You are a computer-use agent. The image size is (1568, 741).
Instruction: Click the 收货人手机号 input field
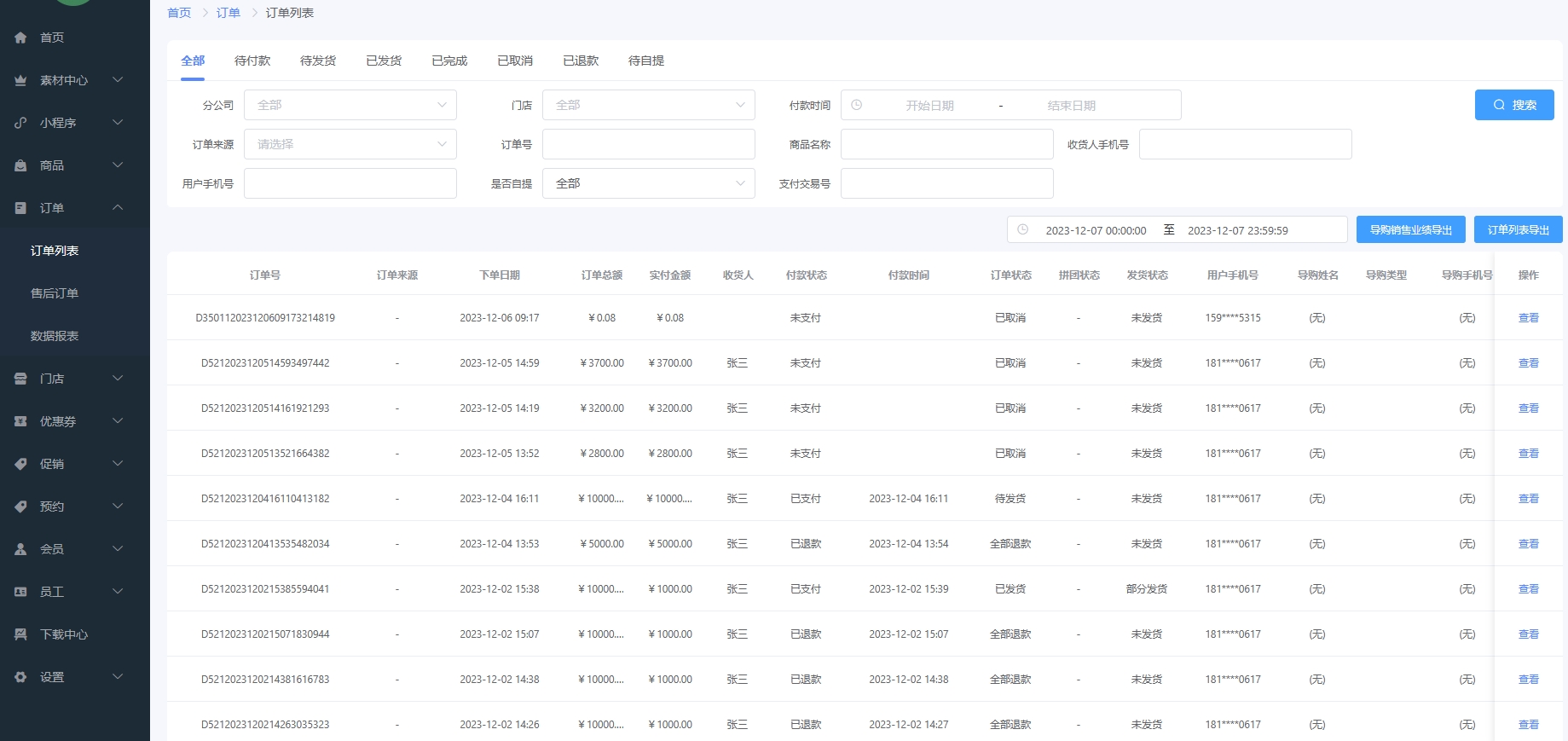coord(1246,144)
